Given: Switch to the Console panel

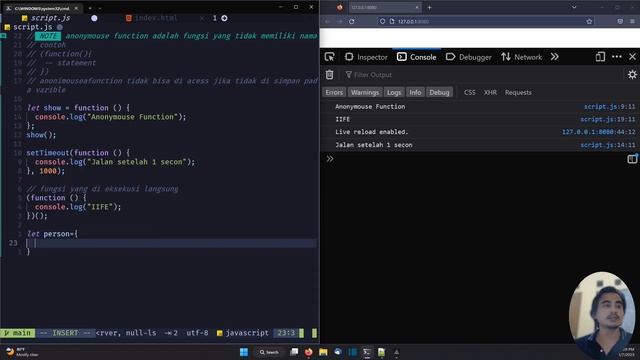Looking at the screenshot, I should [417, 57].
